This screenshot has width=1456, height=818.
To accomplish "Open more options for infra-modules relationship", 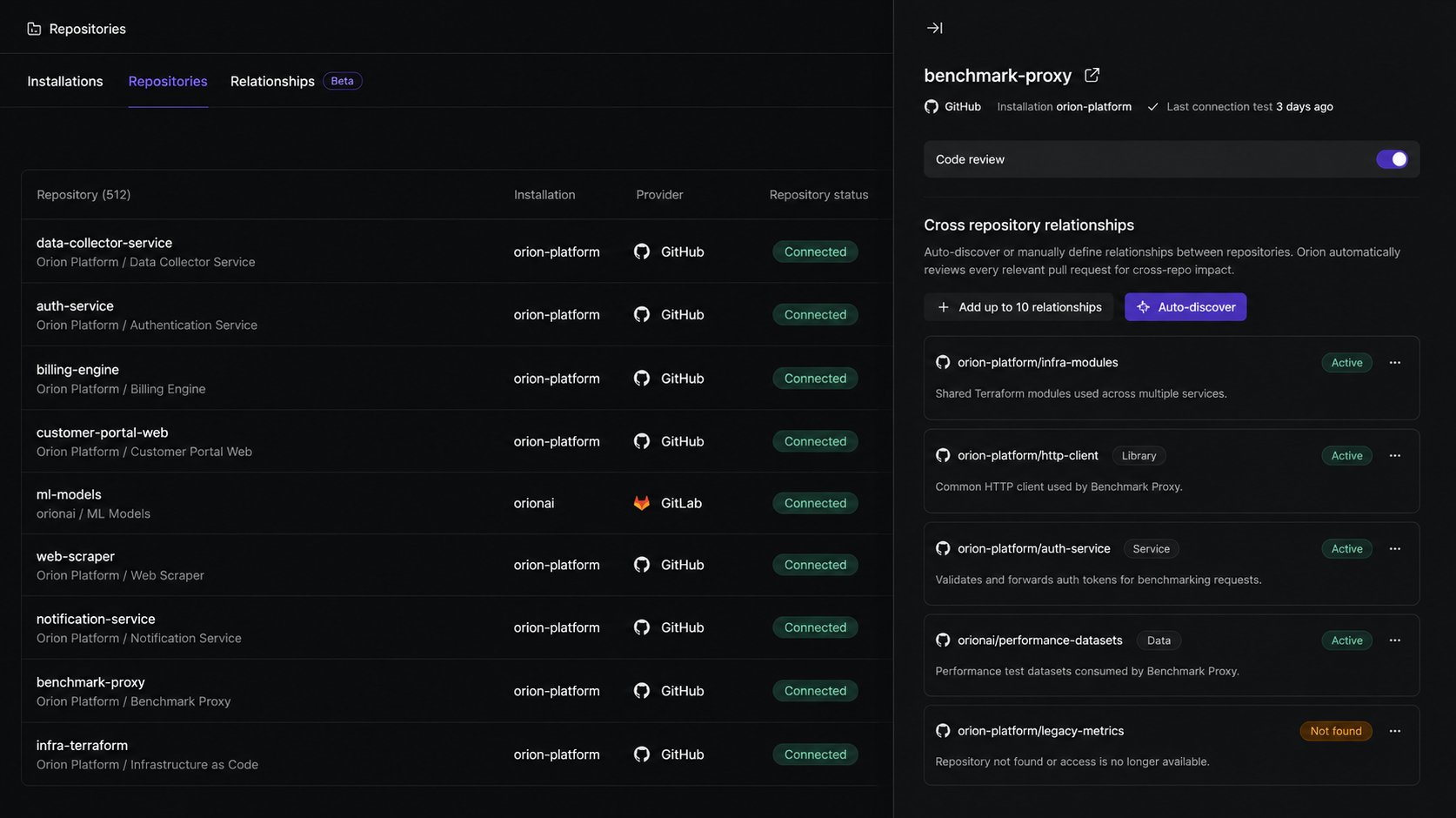I will (1395, 363).
